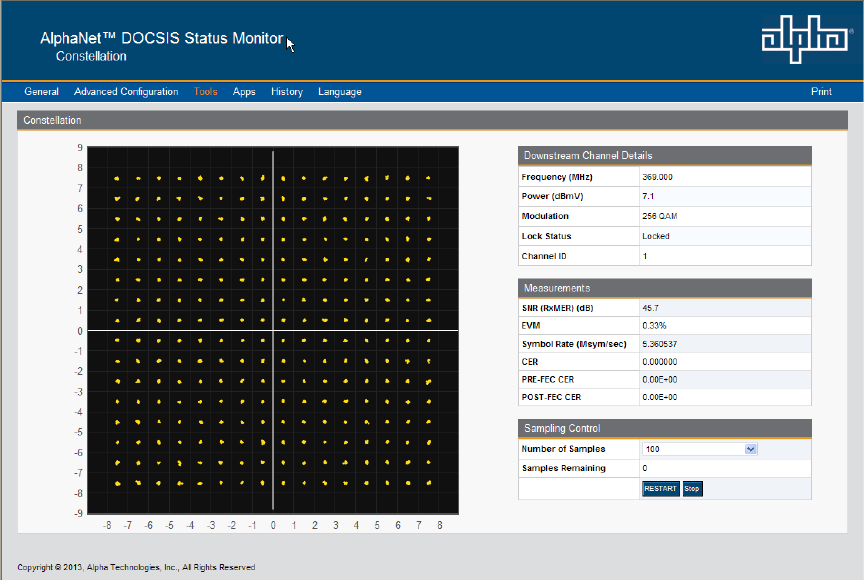
Task: Select the Symbol Rate value 5.360537
Action: [660, 344]
